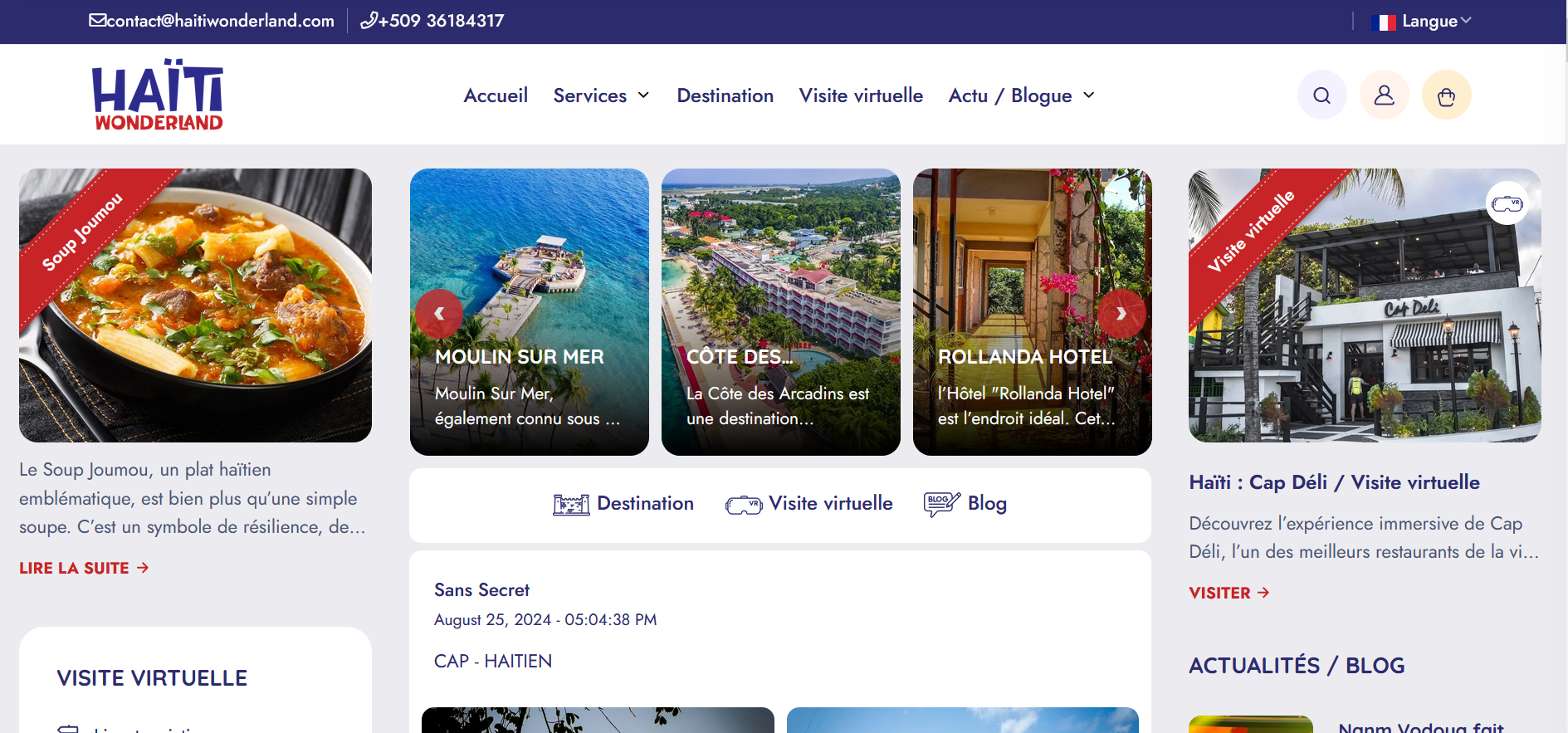Open the shopping bag cart icon
The width and height of the screenshot is (1568, 733).
pyautogui.click(x=1446, y=95)
